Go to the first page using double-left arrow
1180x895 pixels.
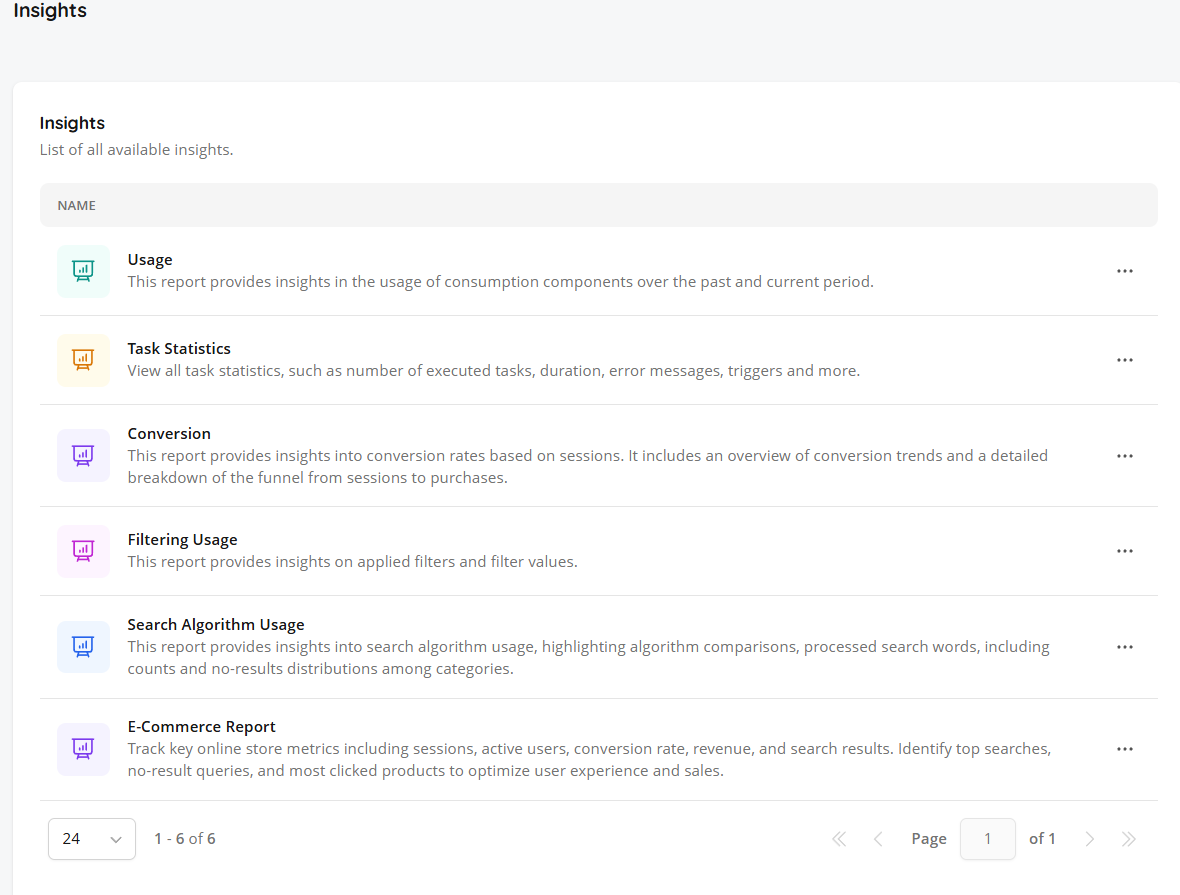(x=838, y=839)
